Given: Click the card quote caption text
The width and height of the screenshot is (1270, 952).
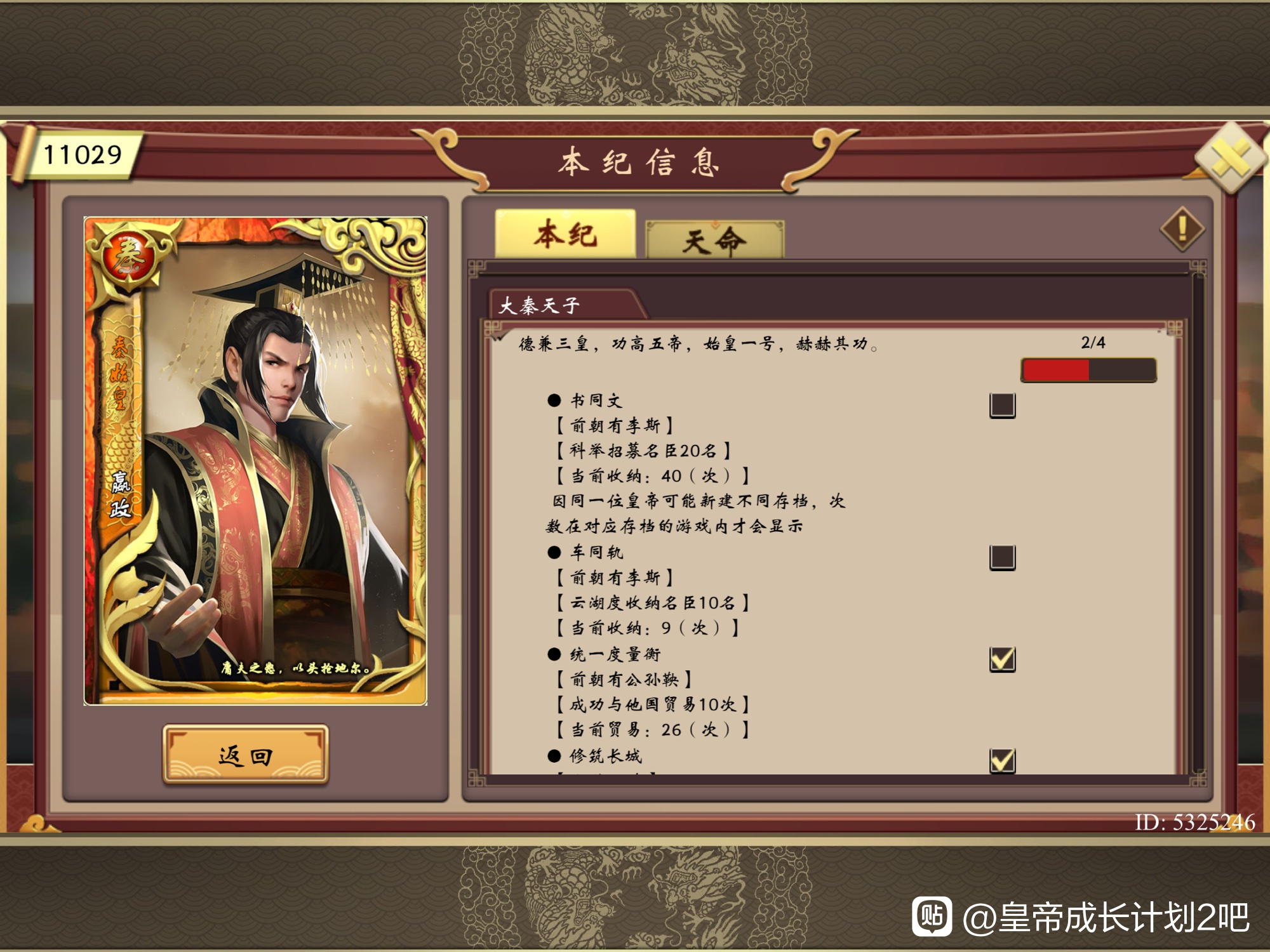Looking at the screenshot, I should [x=296, y=668].
